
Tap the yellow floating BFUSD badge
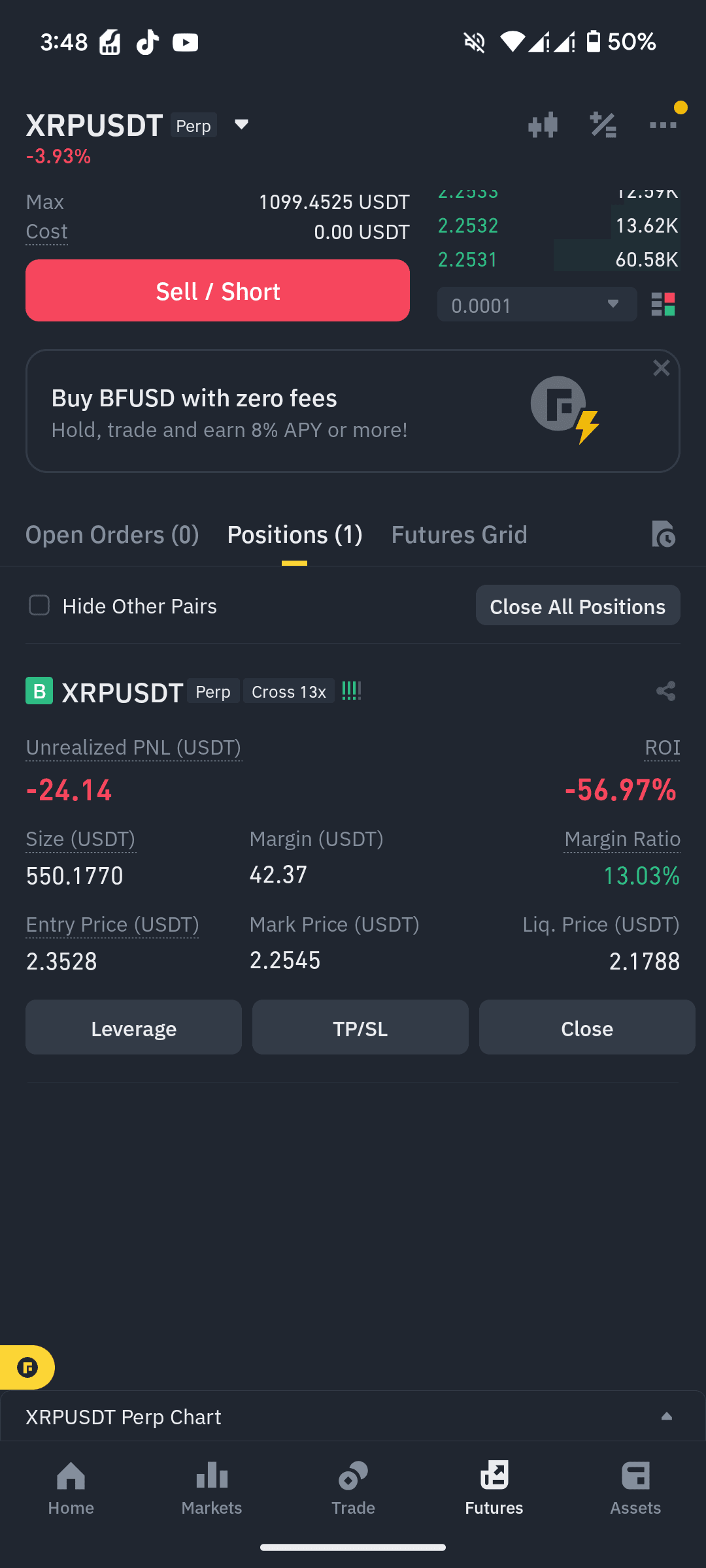27,1367
